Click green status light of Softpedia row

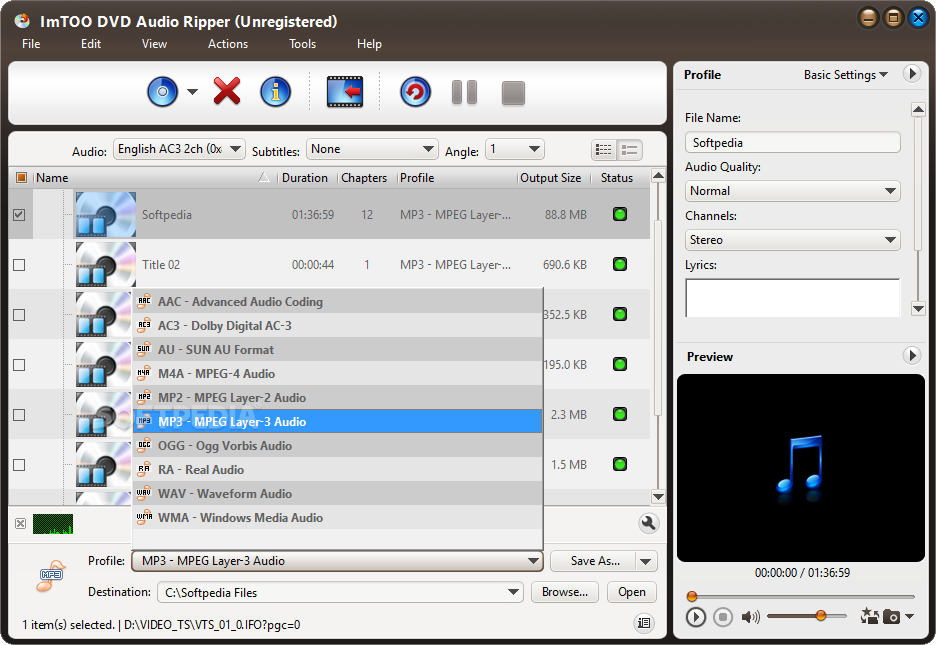[x=620, y=214]
